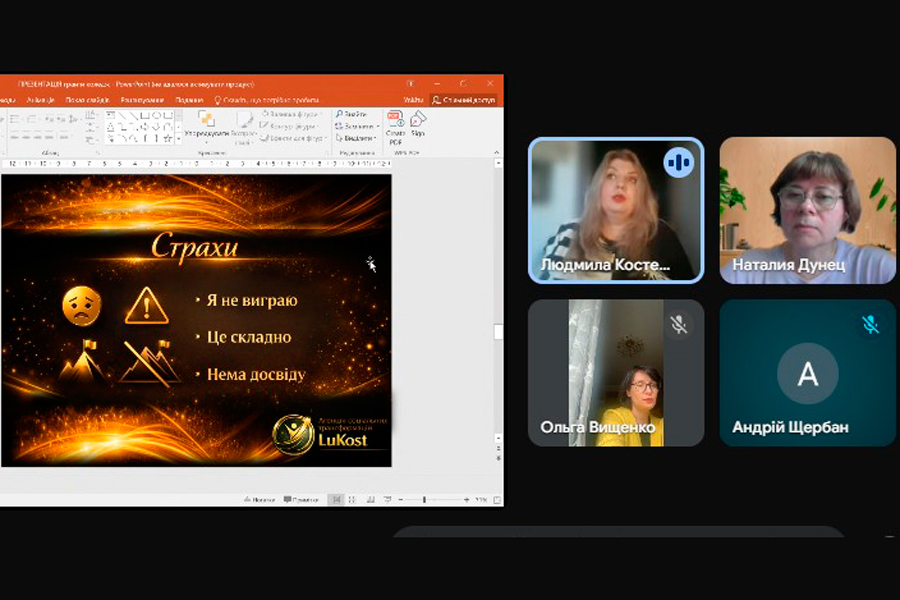
Task: Open the Shape Fill (Заливка фігури) dropdown
Action: (292, 114)
